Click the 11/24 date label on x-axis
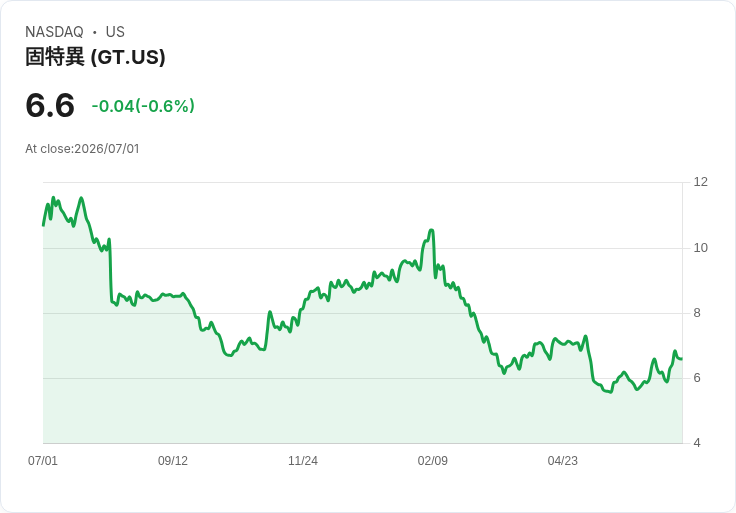 [x=303, y=461]
